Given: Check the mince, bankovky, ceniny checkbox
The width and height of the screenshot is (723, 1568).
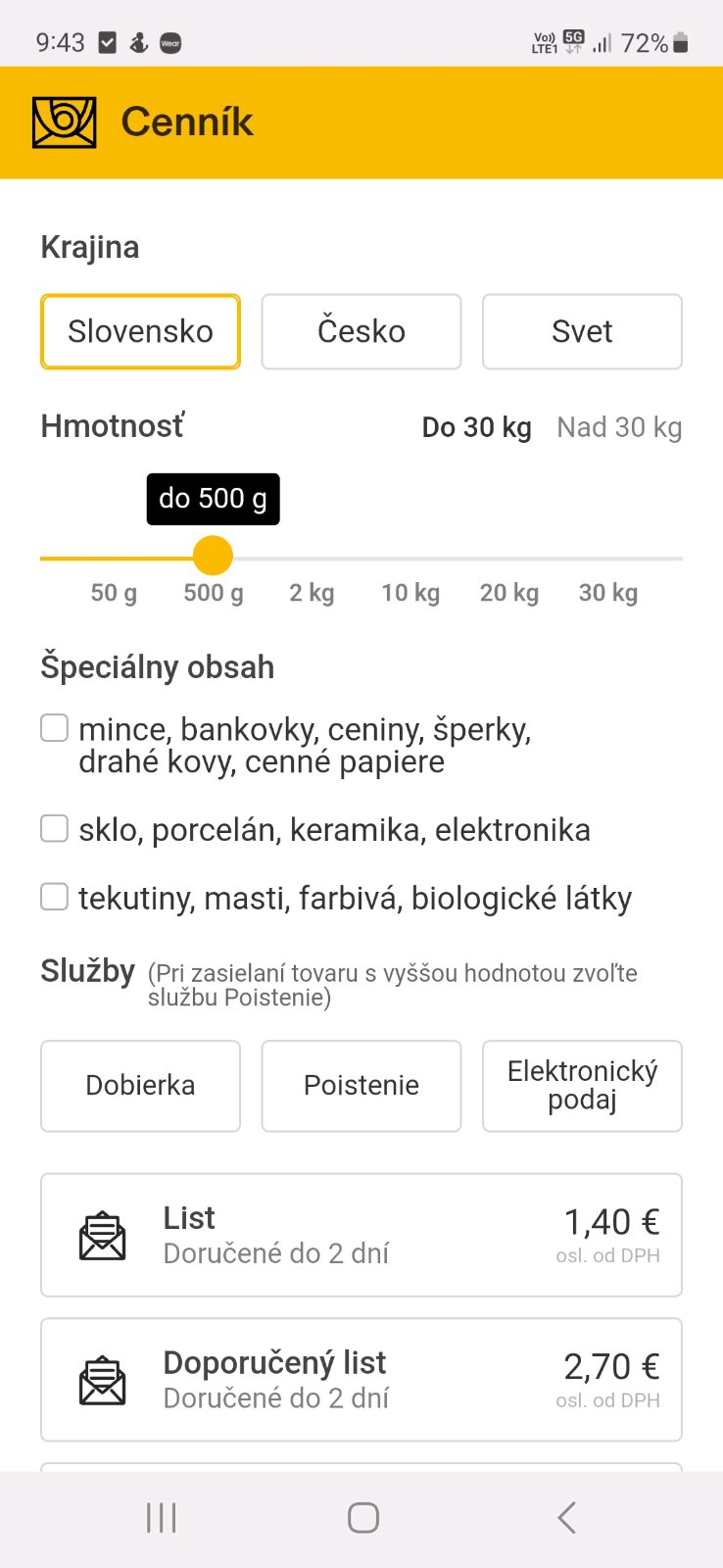Looking at the screenshot, I should (x=55, y=728).
